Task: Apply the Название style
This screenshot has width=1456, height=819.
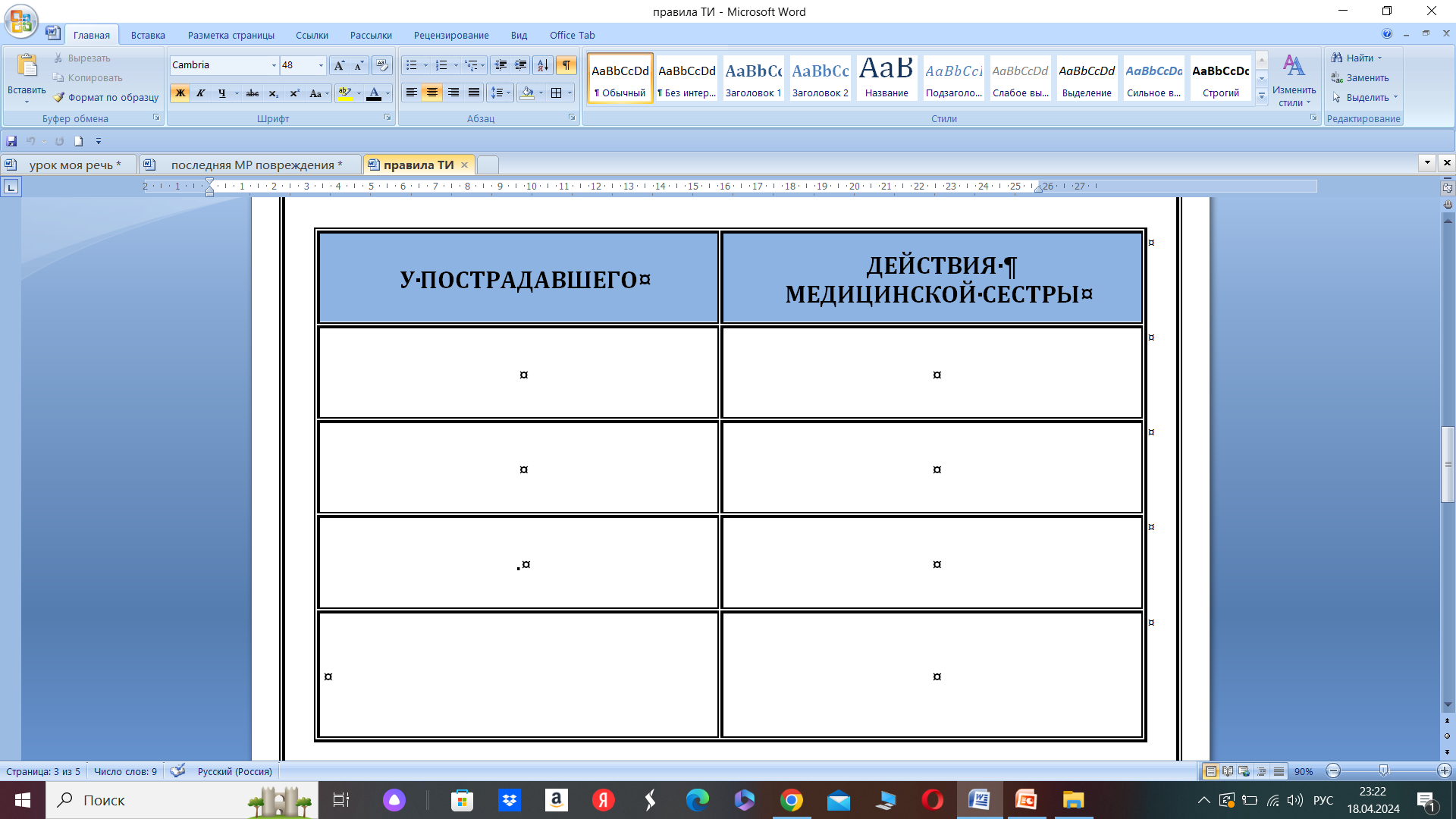Action: (x=886, y=78)
